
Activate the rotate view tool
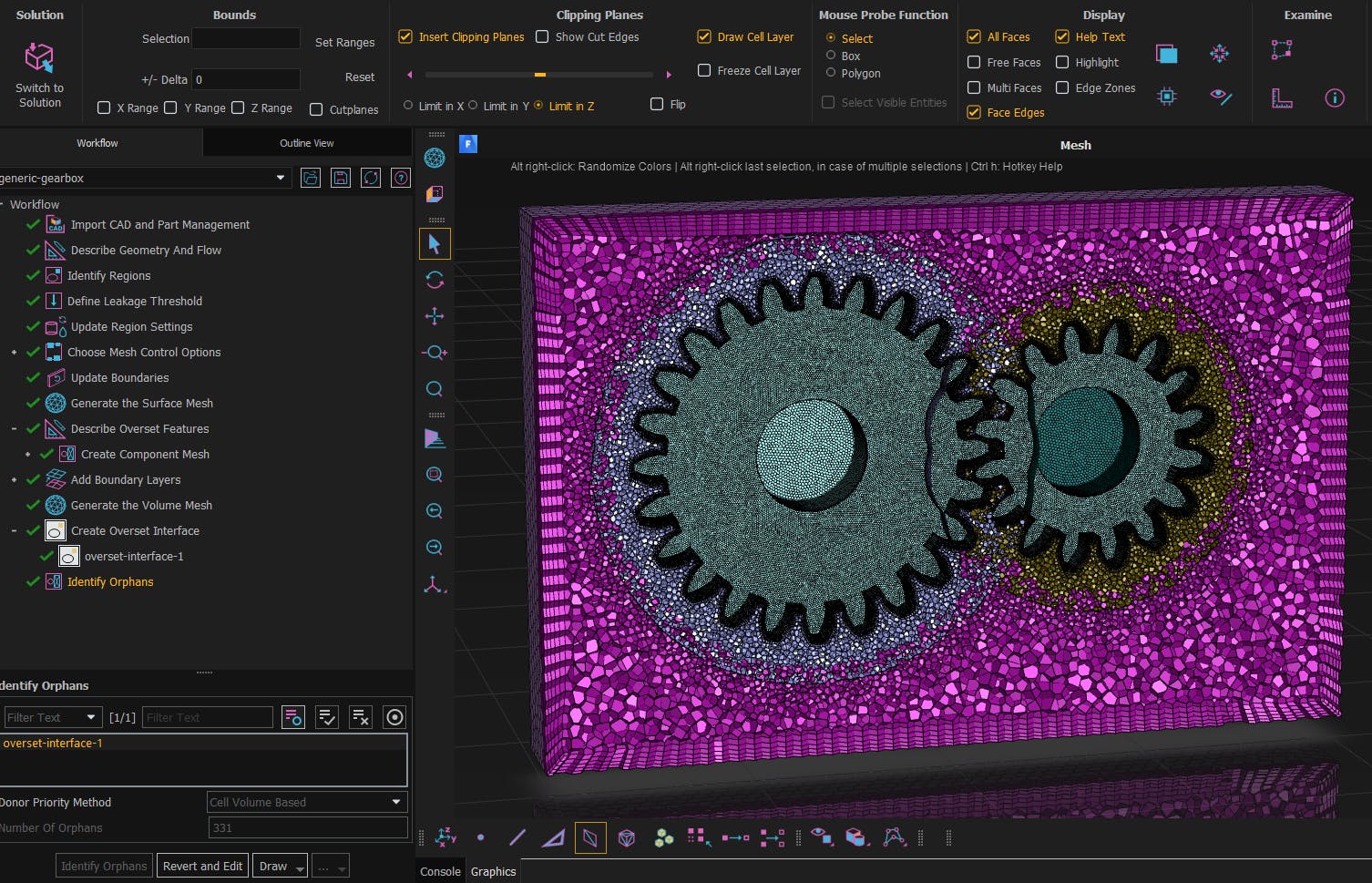click(435, 280)
